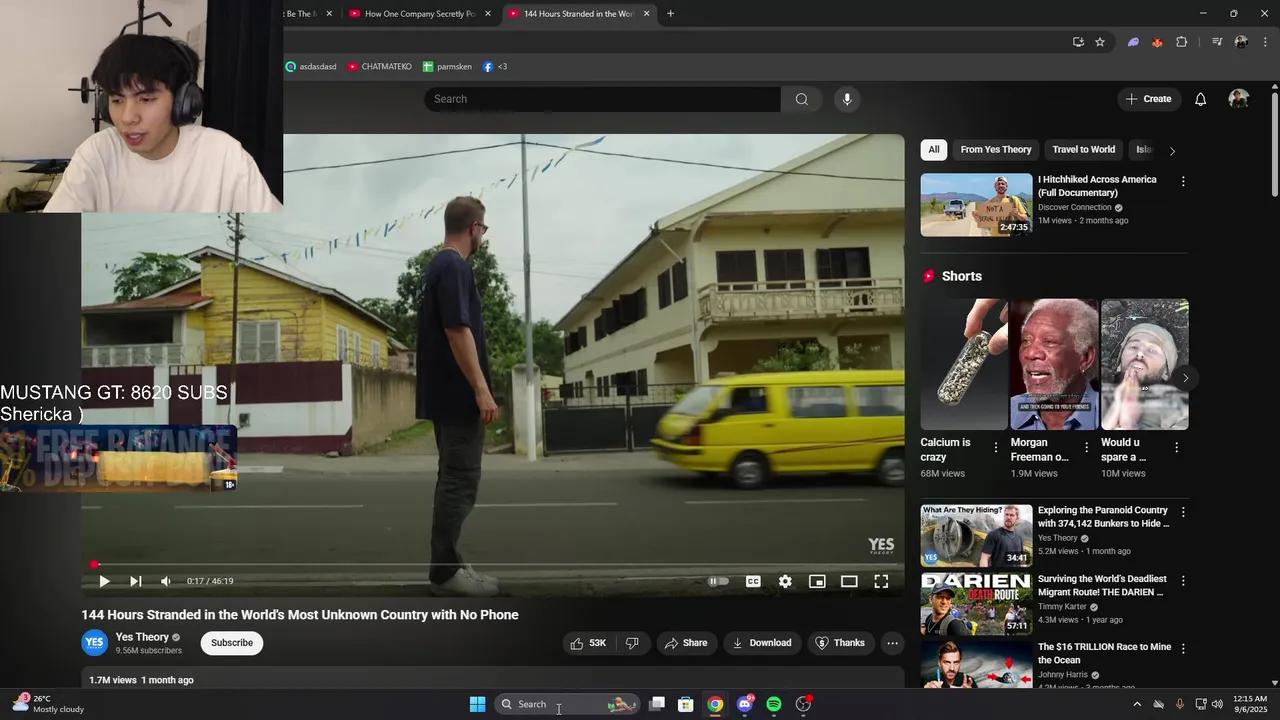The width and height of the screenshot is (1280, 720).
Task: Open Morgan Freeman short
Action: [x=1054, y=365]
